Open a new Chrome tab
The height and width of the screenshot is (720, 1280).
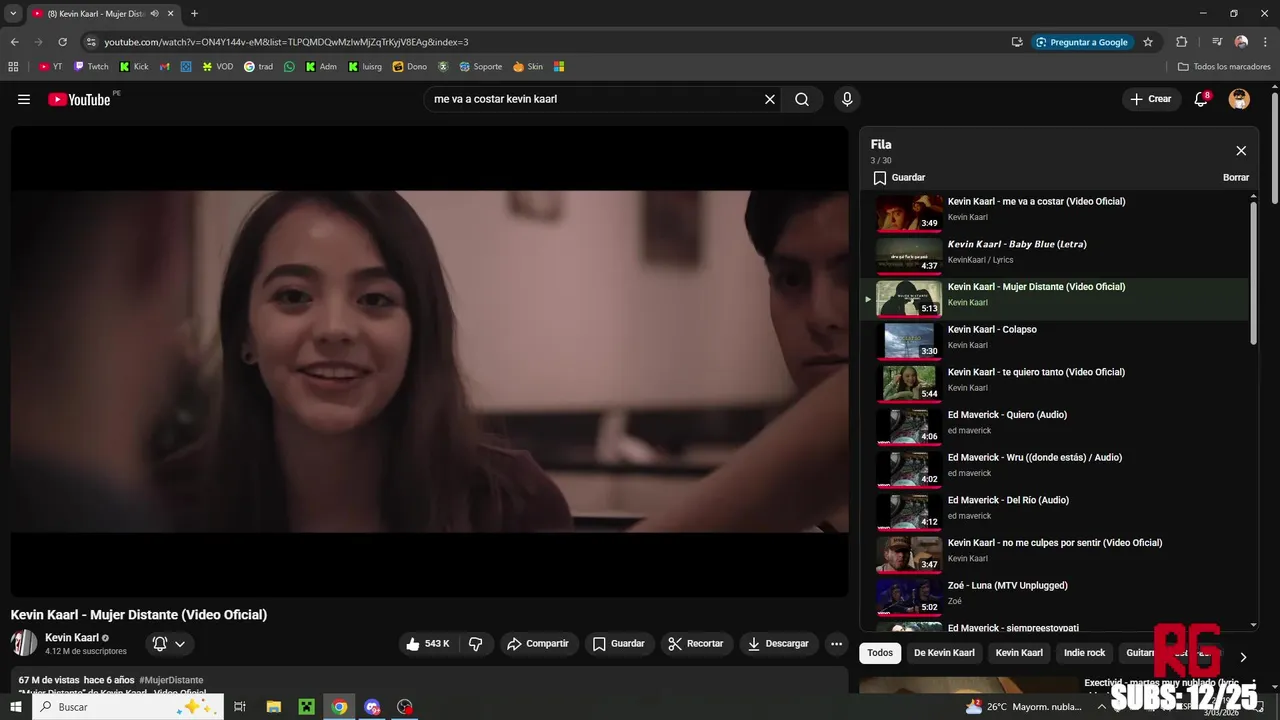pyautogui.click(x=194, y=14)
